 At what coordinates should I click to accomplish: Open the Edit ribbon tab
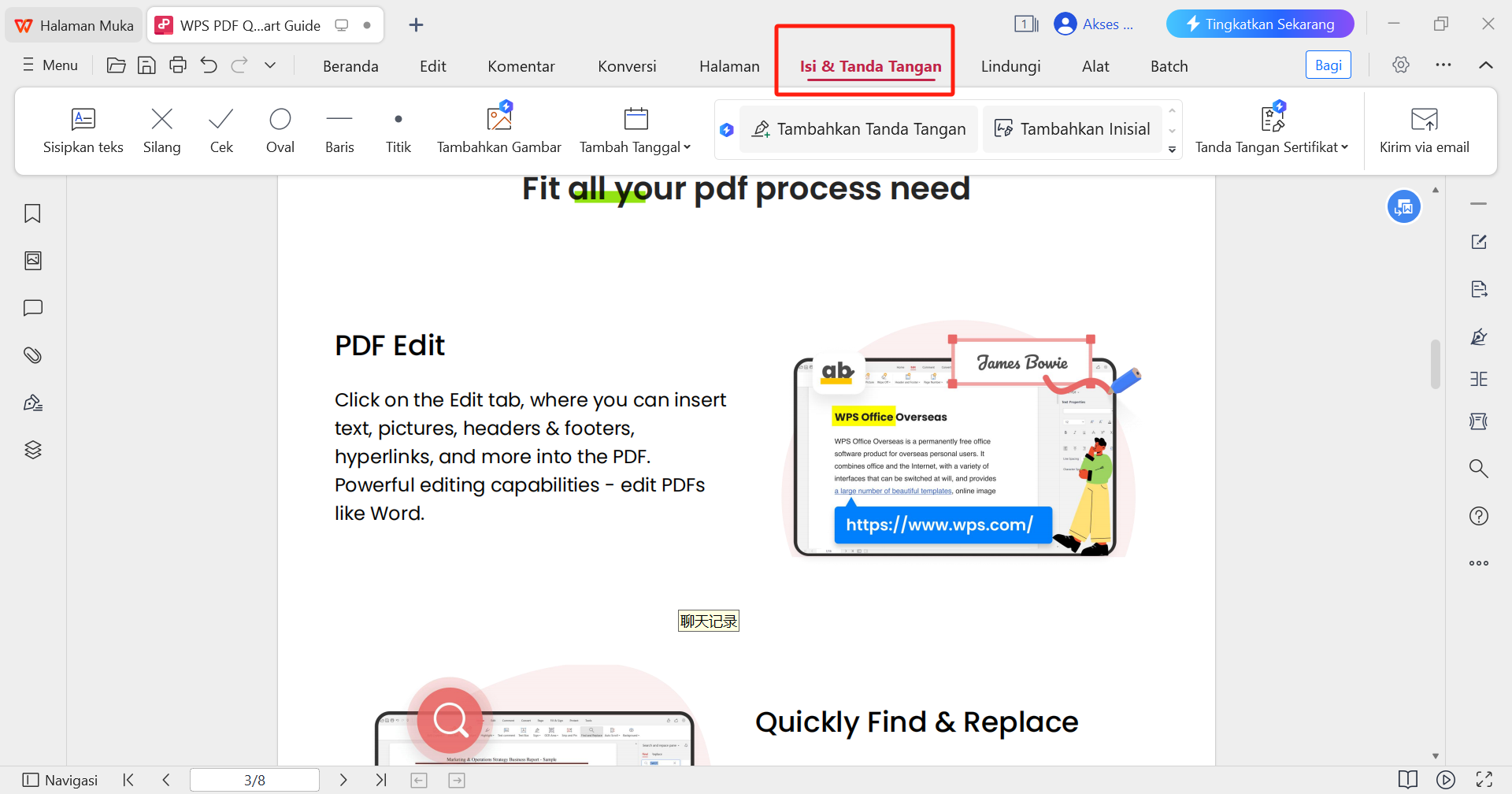click(x=433, y=66)
